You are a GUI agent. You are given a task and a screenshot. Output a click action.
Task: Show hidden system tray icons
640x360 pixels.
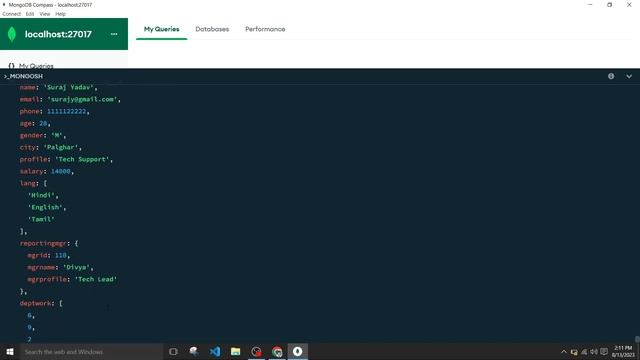[x=564, y=352]
